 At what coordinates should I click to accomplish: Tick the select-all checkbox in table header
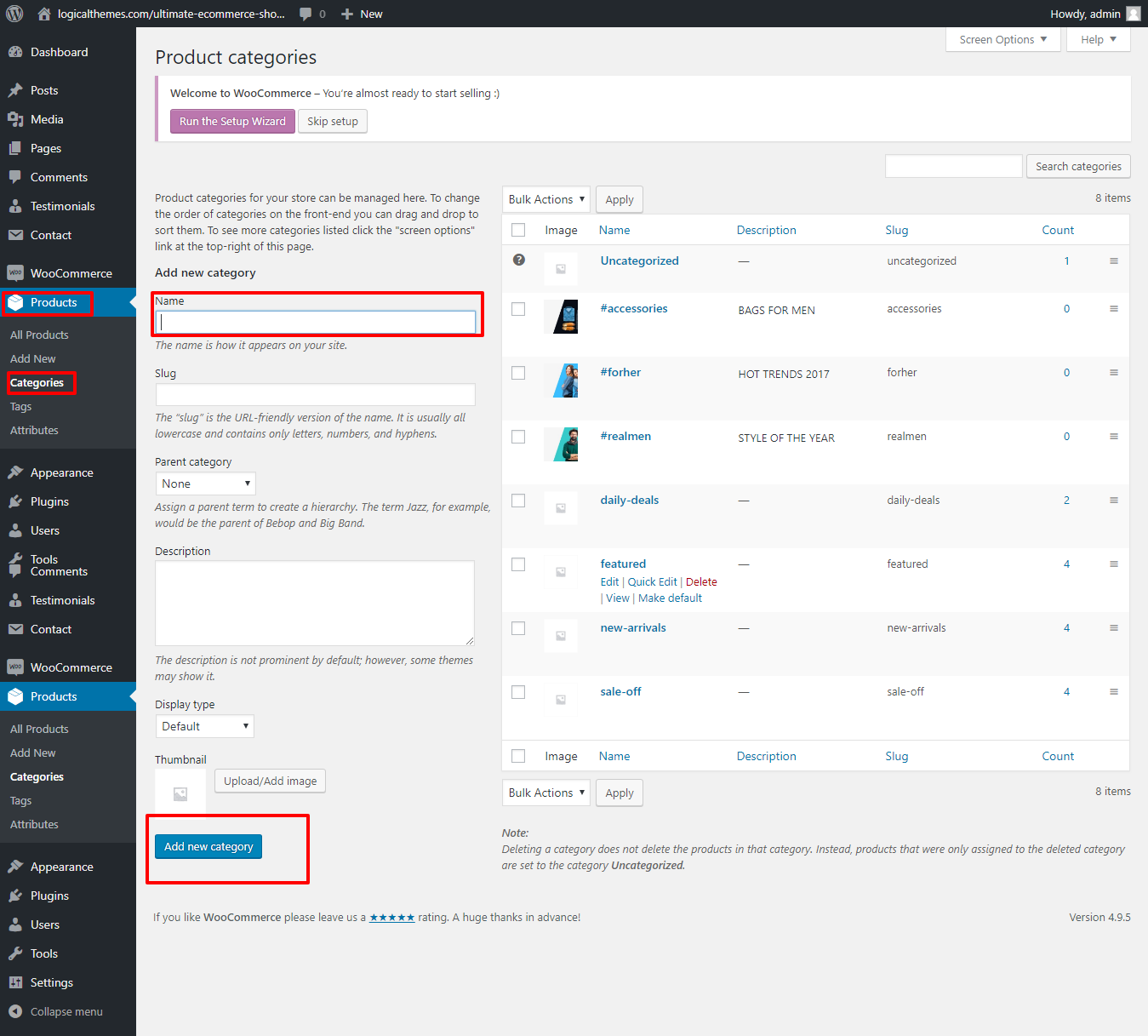coord(518,230)
